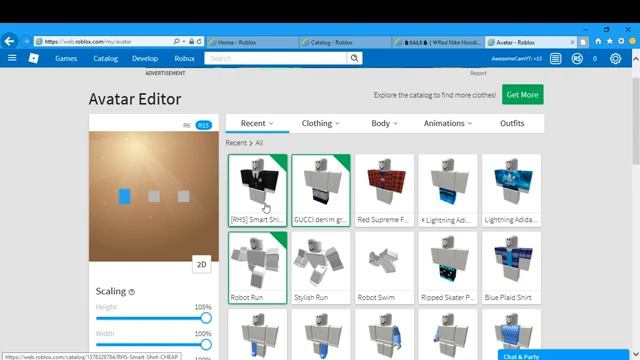Click the browser forward arrow
Viewport: 640px width, 360px height.
(x=26, y=42)
